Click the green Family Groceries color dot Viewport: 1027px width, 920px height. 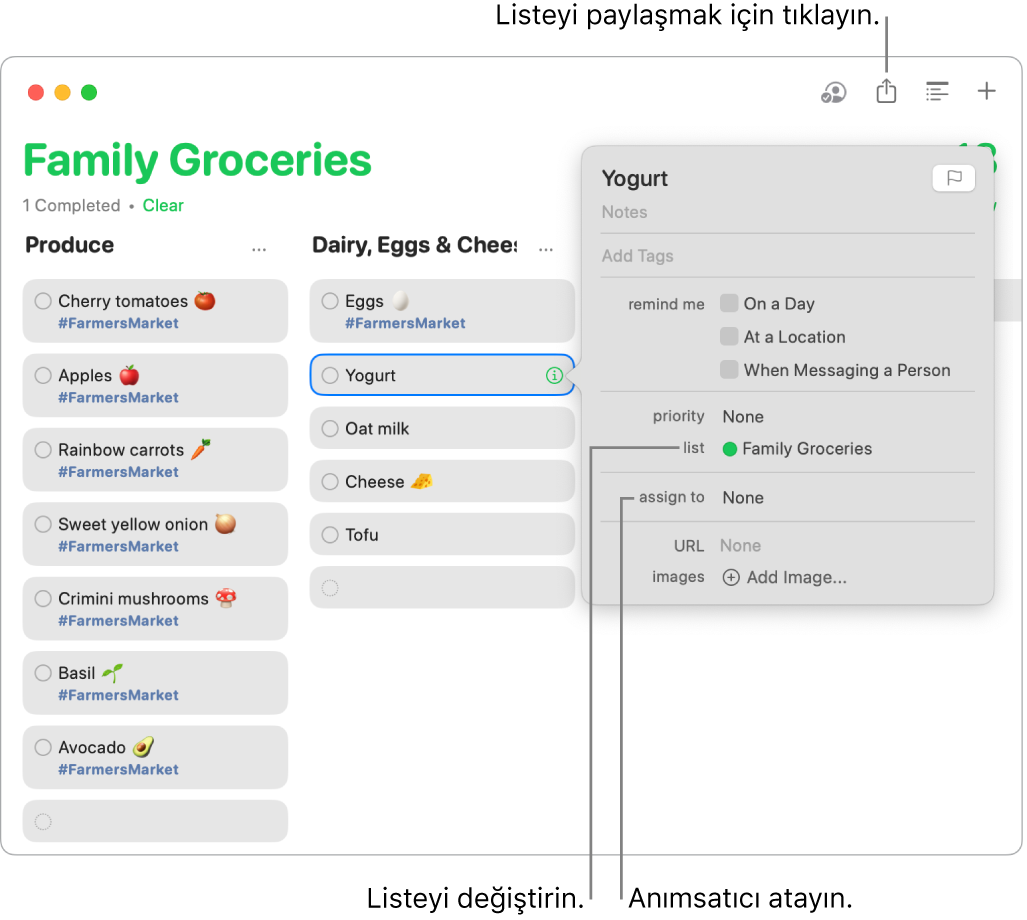(x=730, y=449)
